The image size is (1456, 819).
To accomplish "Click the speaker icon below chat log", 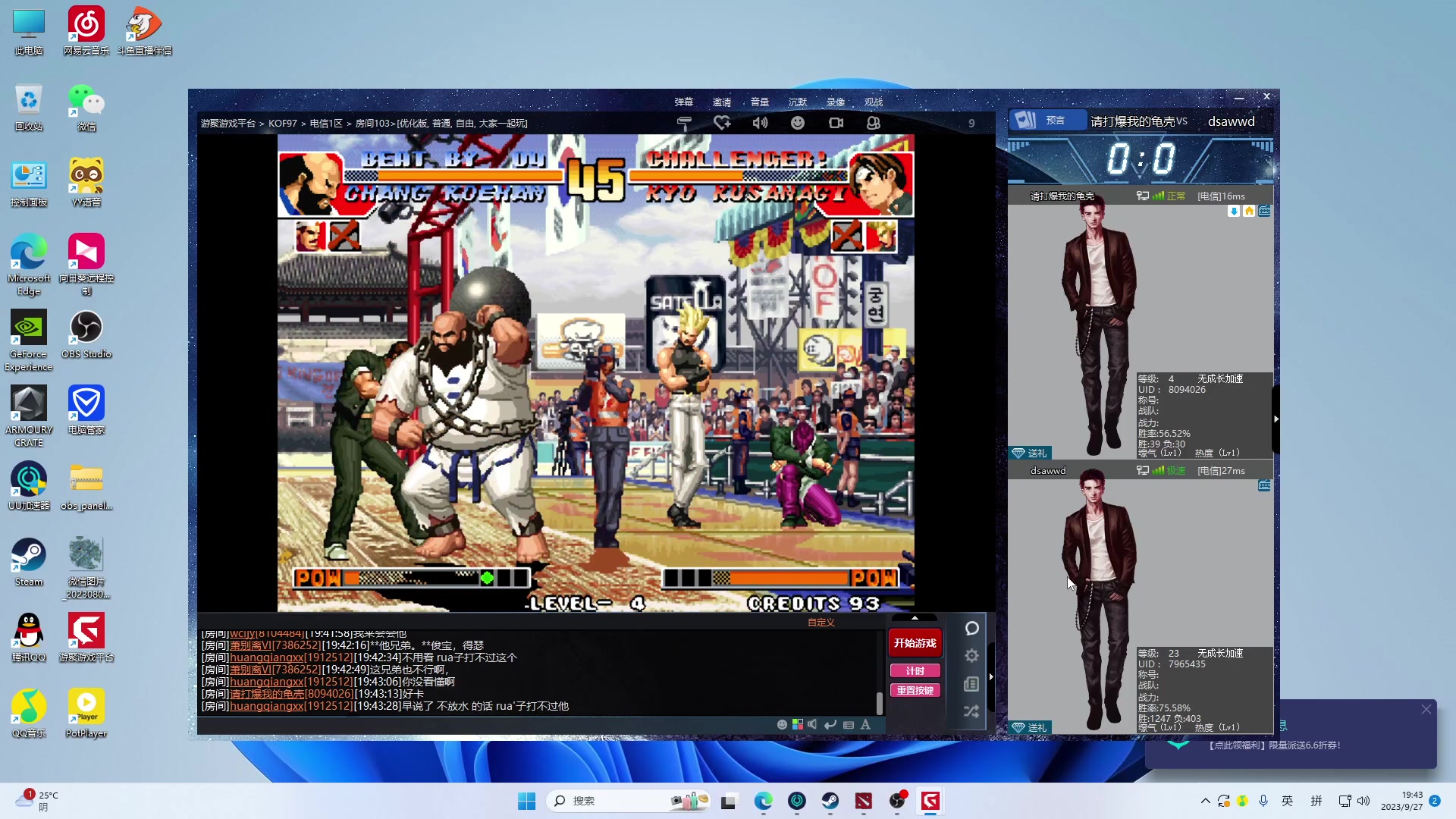I will tap(812, 724).
